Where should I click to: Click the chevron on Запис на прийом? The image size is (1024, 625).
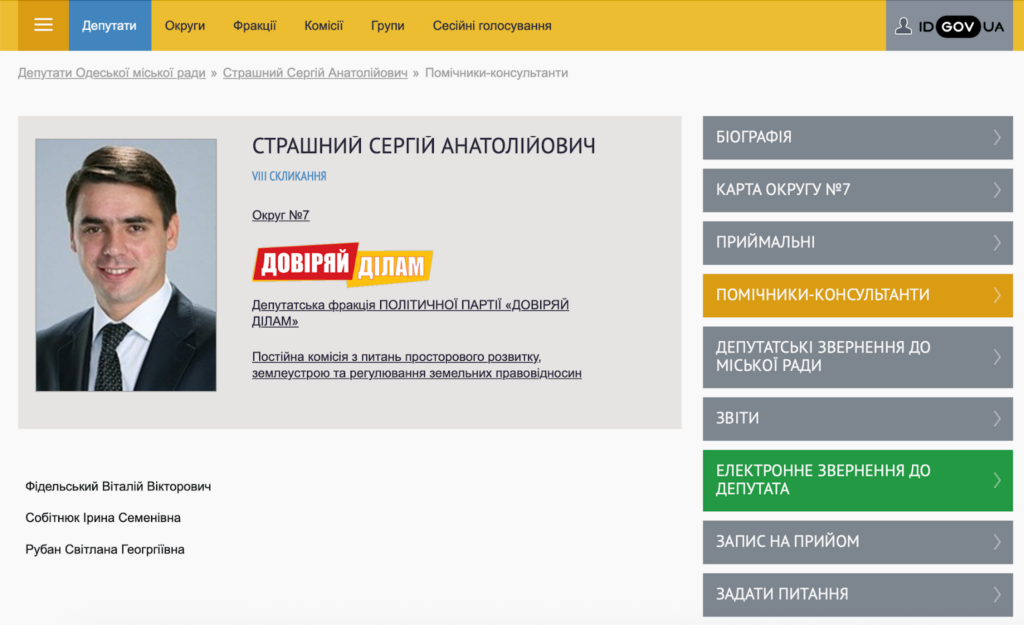(996, 542)
